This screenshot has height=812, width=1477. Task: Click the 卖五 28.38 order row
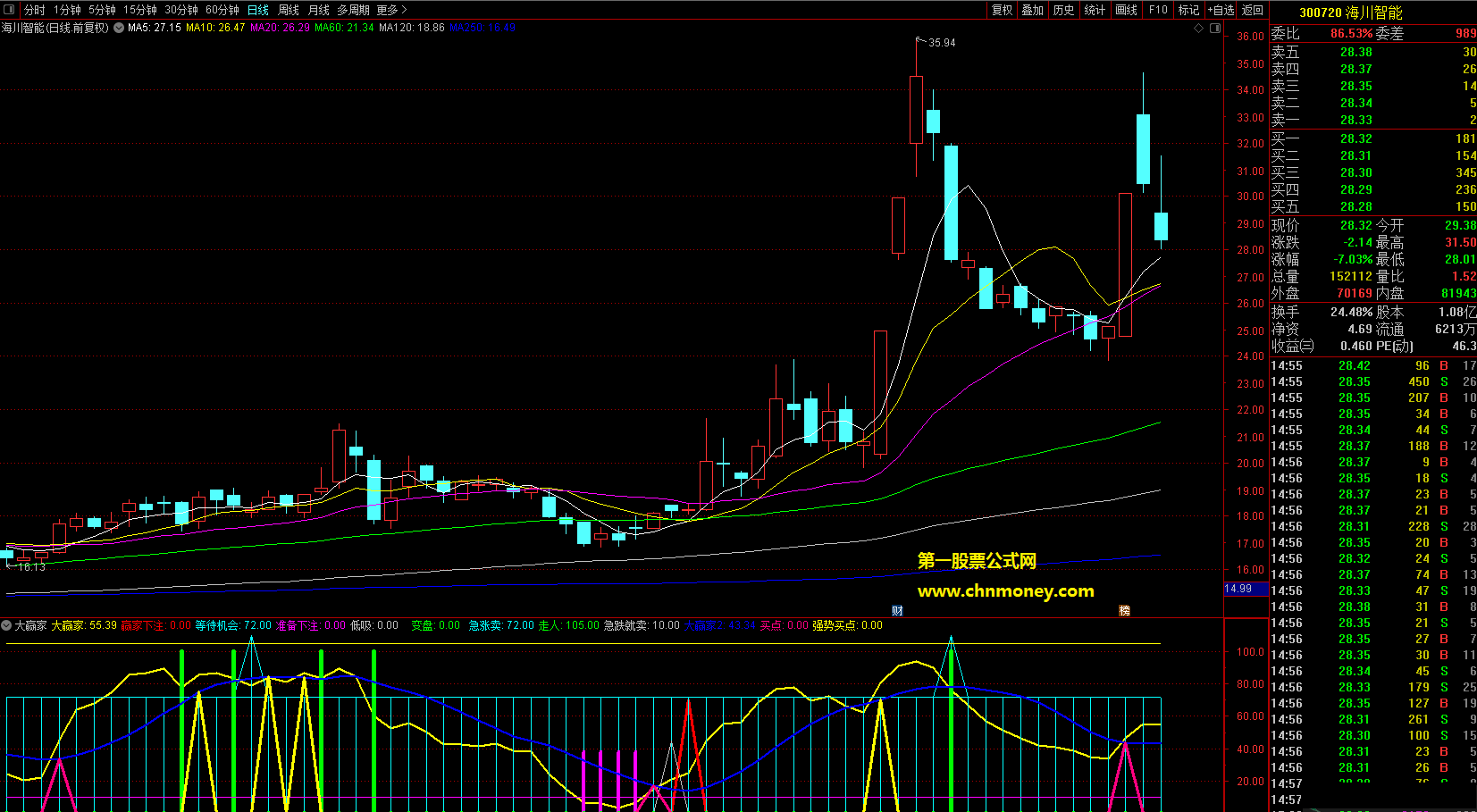click(1373, 52)
